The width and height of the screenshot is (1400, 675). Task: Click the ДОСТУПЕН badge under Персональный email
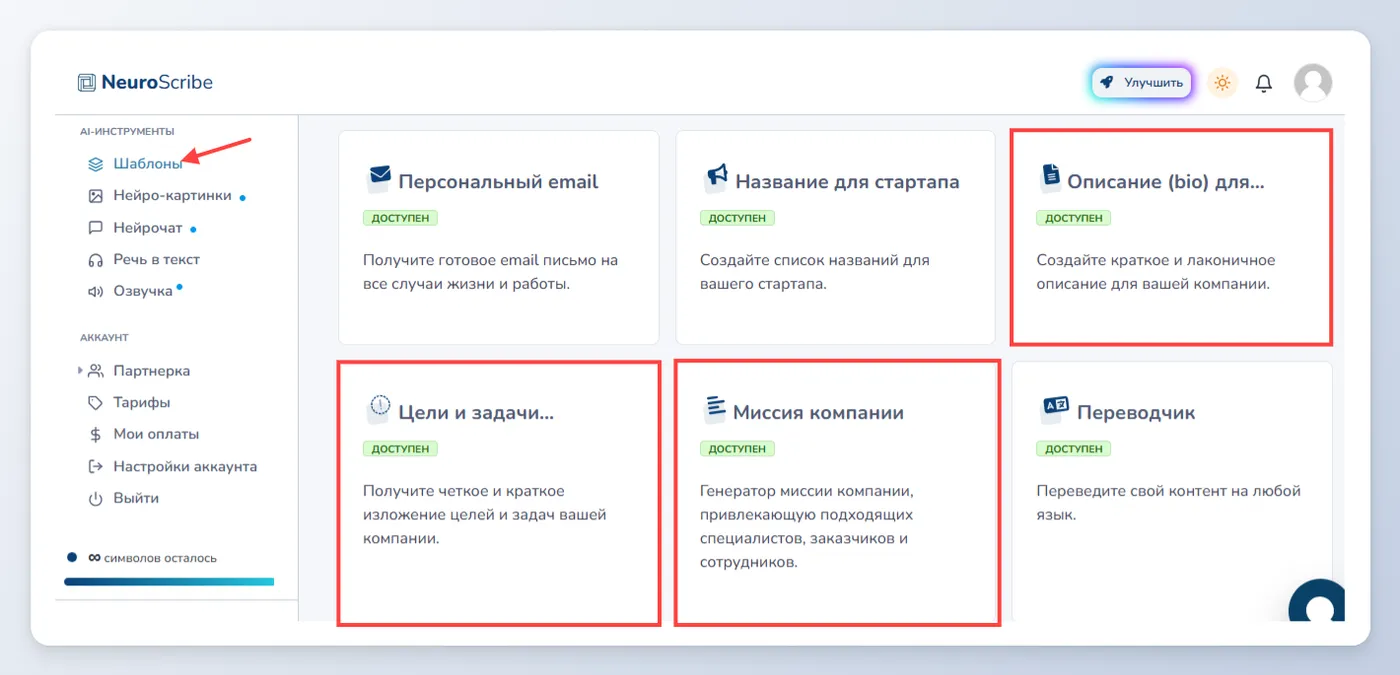(x=400, y=218)
